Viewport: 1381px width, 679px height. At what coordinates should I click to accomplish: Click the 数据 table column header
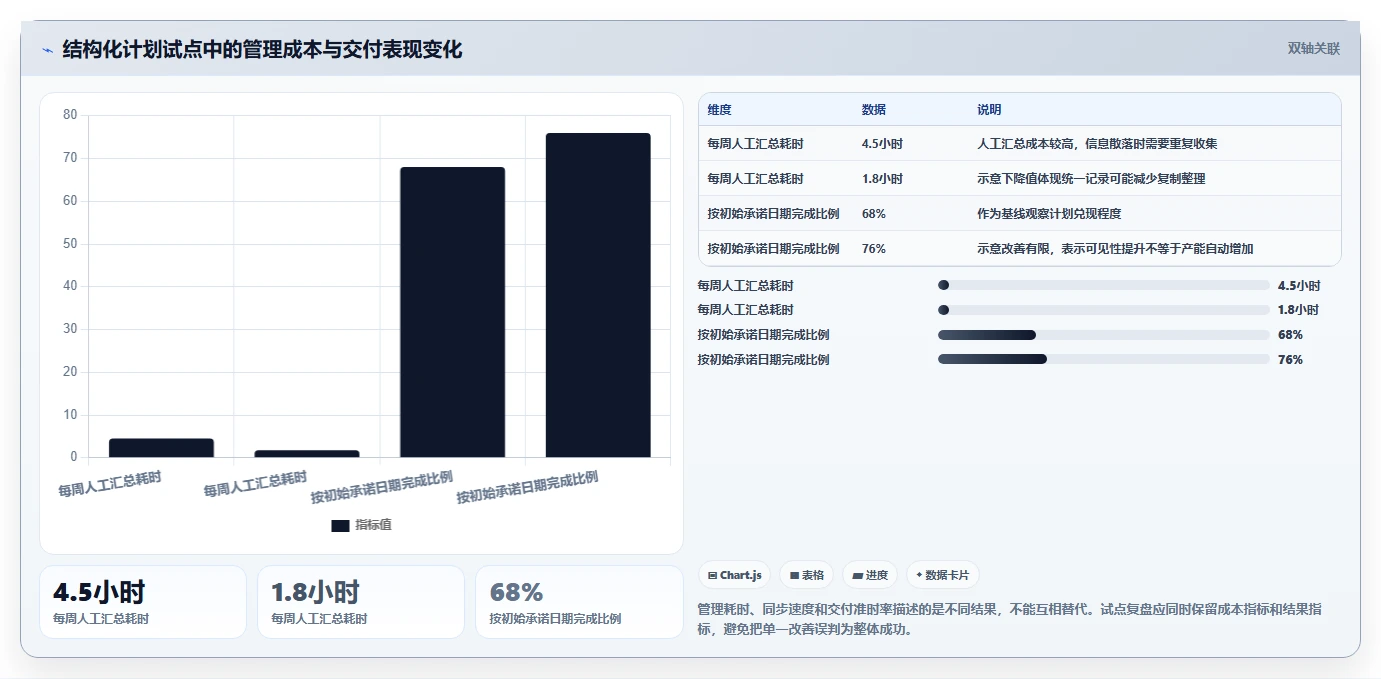873,110
